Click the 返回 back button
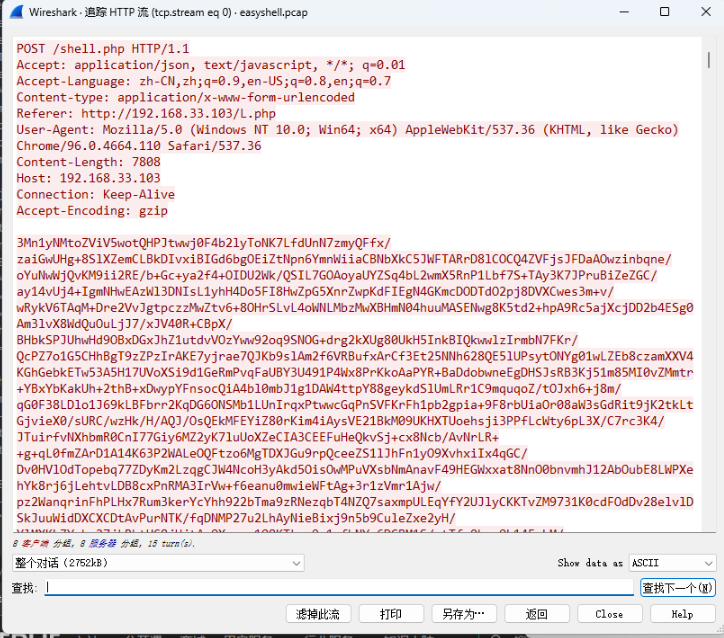Viewport: 724px width, 638px height. click(537, 614)
